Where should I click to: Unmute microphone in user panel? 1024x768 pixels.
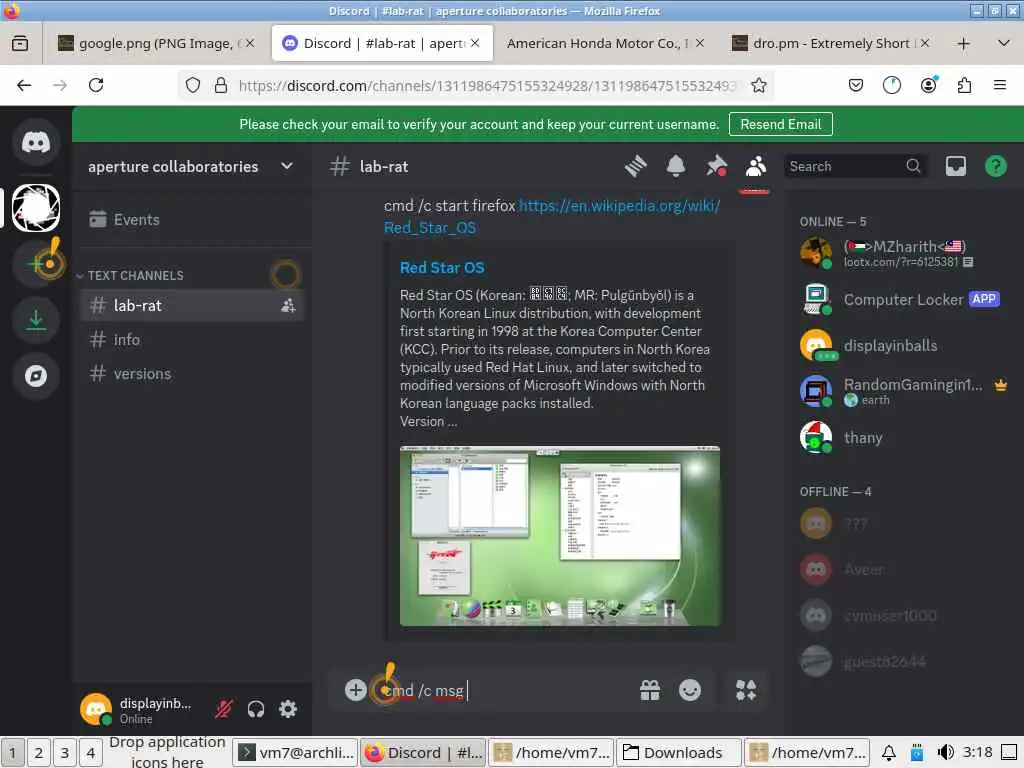tap(223, 709)
